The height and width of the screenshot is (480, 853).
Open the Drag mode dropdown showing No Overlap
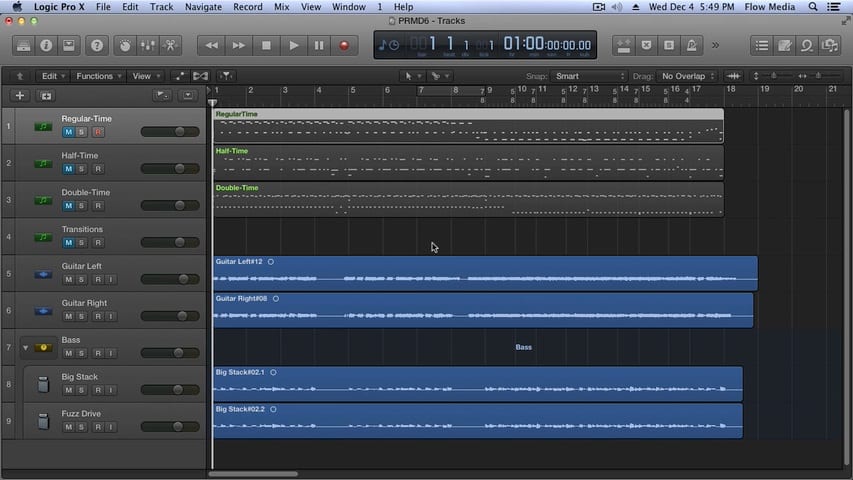click(688, 76)
